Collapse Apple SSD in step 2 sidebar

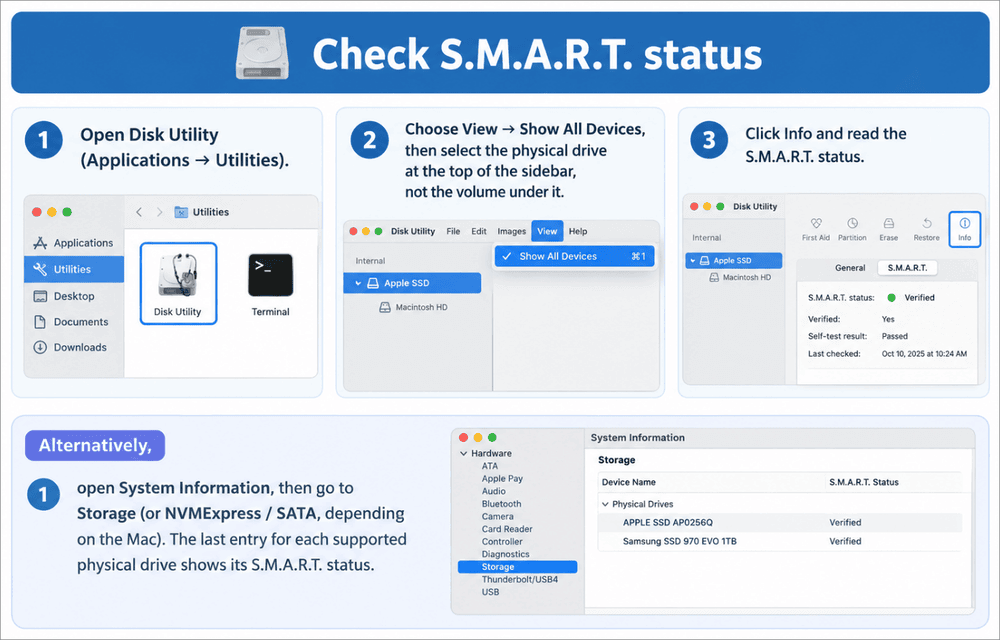point(358,283)
